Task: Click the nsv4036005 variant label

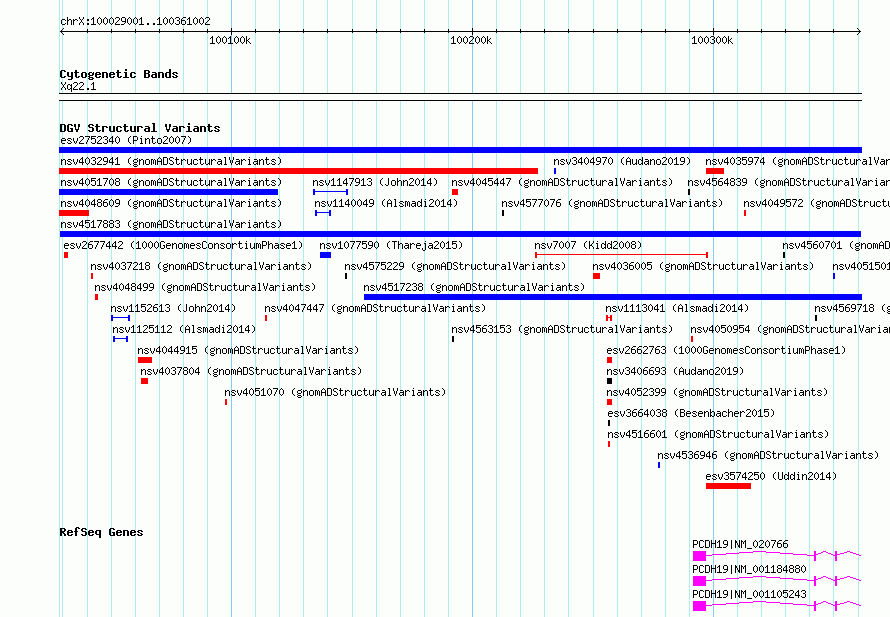Action: pyautogui.click(x=703, y=266)
